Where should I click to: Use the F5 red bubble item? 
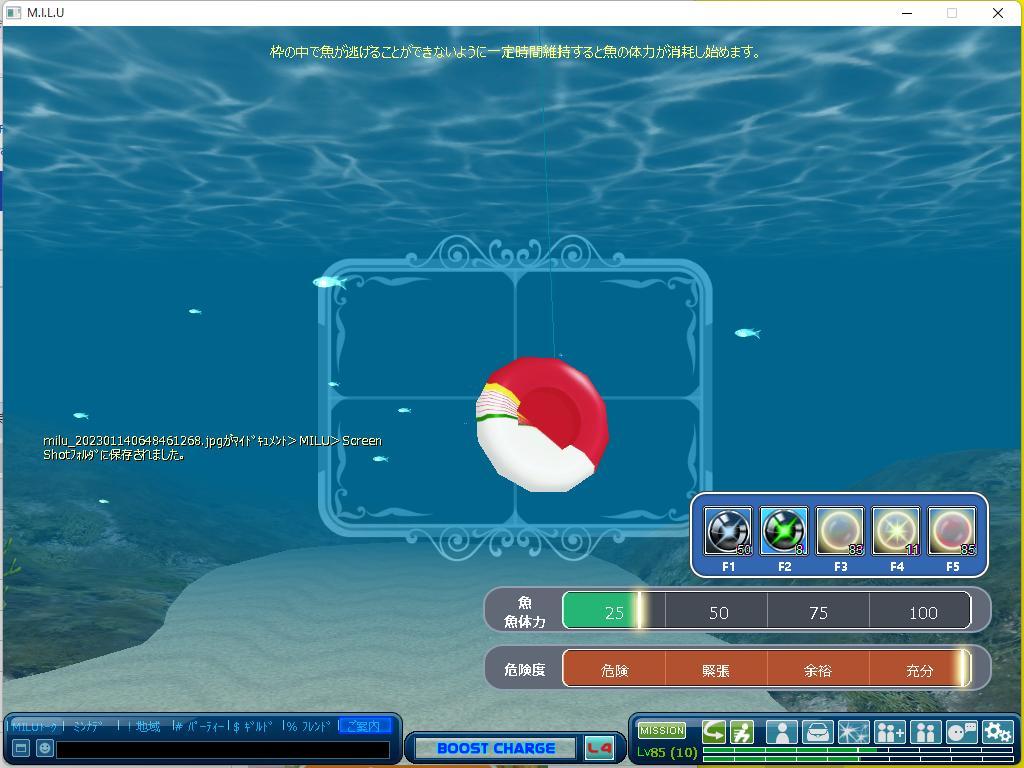pos(952,531)
